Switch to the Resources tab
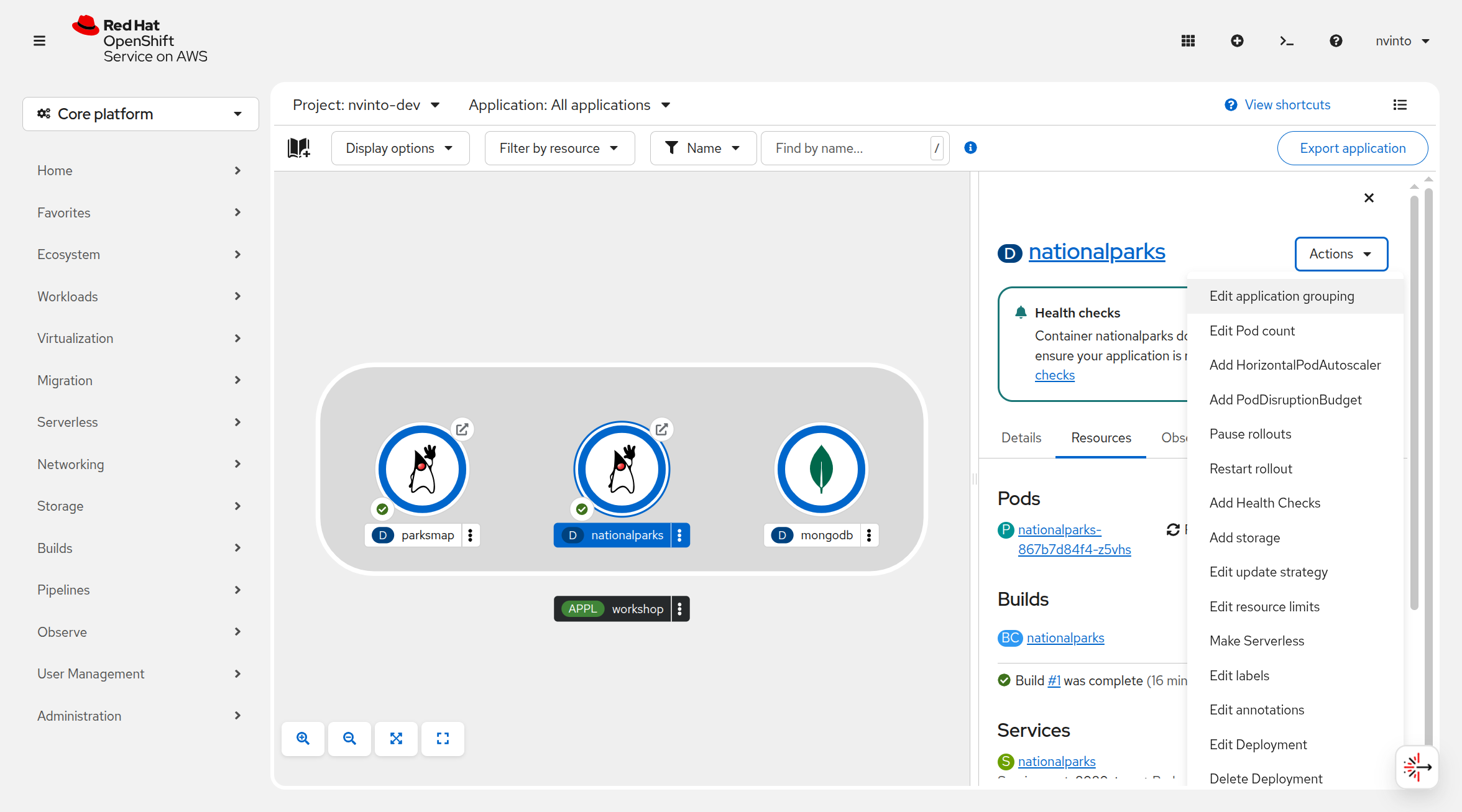This screenshot has height=812, width=1462. 1101,438
